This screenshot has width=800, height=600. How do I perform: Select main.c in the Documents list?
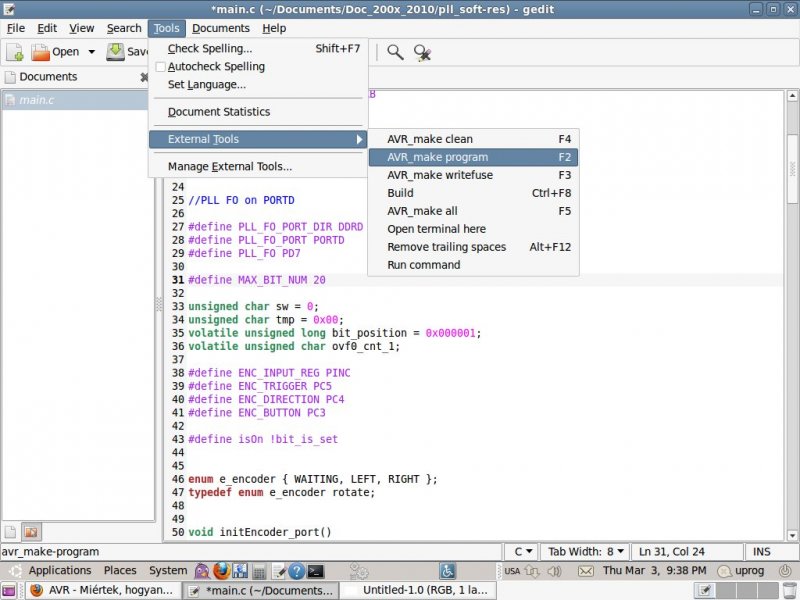pyautogui.click(x=76, y=100)
